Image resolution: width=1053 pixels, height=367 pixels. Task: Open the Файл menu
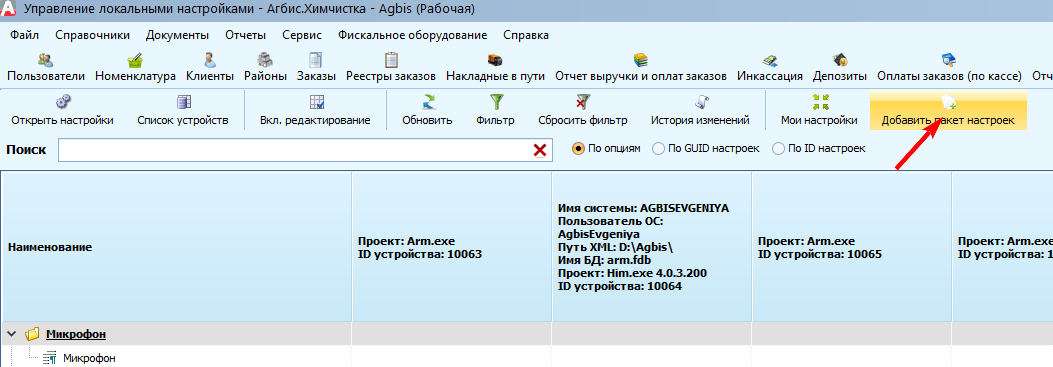pyautogui.click(x=25, y=36)
